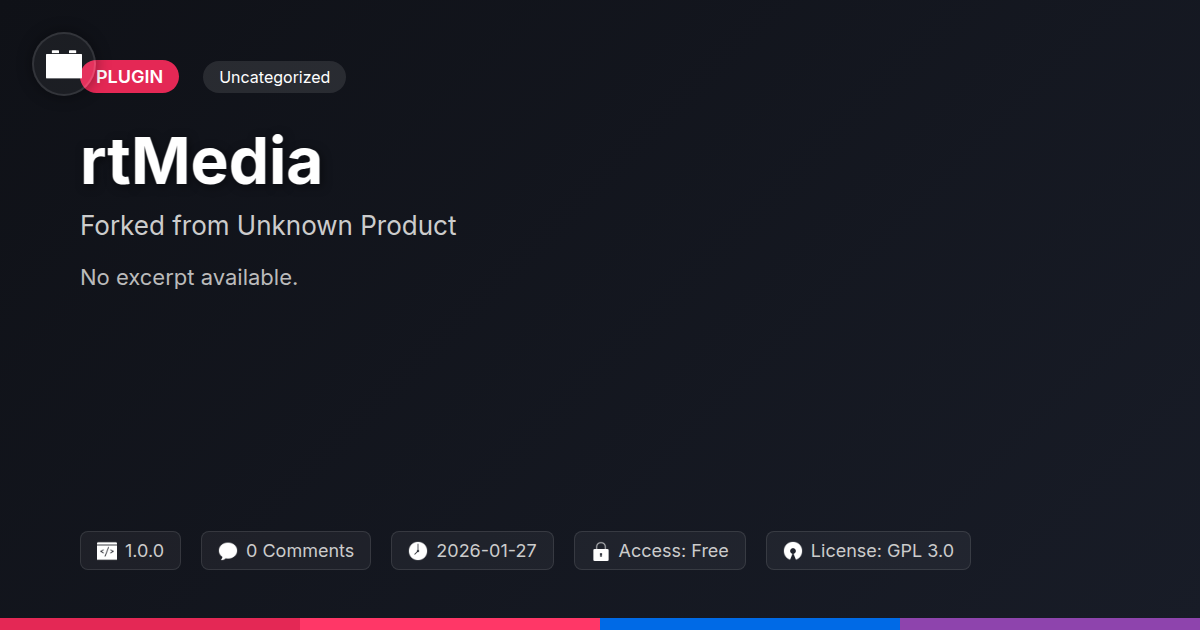Click the speech bubble comments icon

[x=228, y=551]
